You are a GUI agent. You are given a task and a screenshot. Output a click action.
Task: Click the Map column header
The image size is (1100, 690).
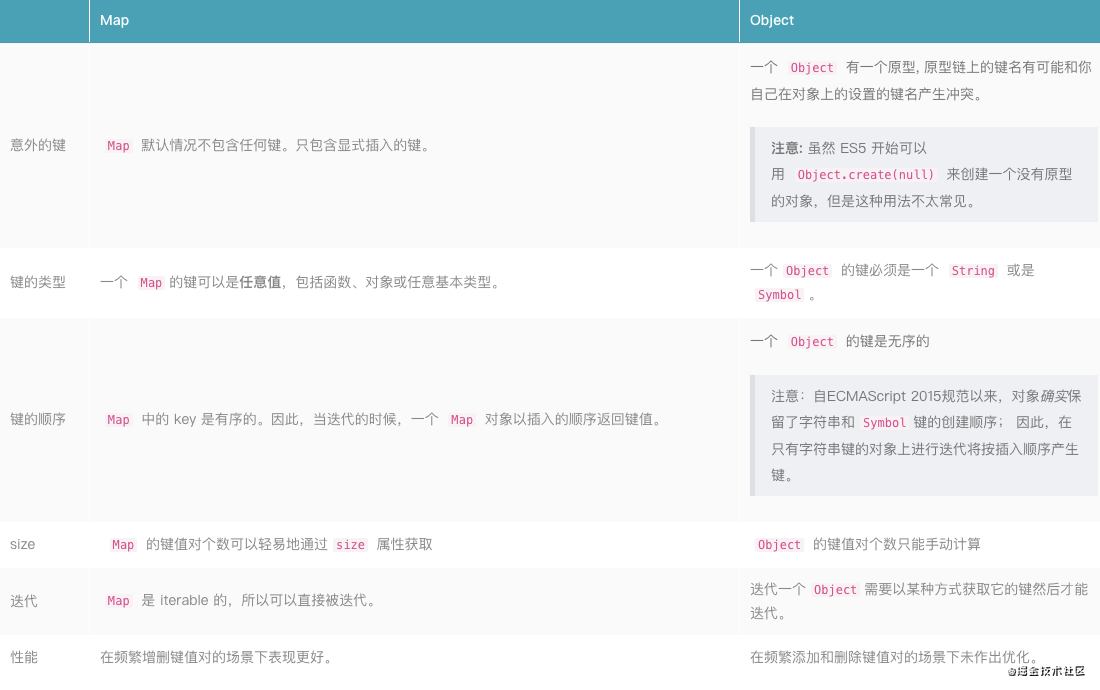click(x=115, y=20)
